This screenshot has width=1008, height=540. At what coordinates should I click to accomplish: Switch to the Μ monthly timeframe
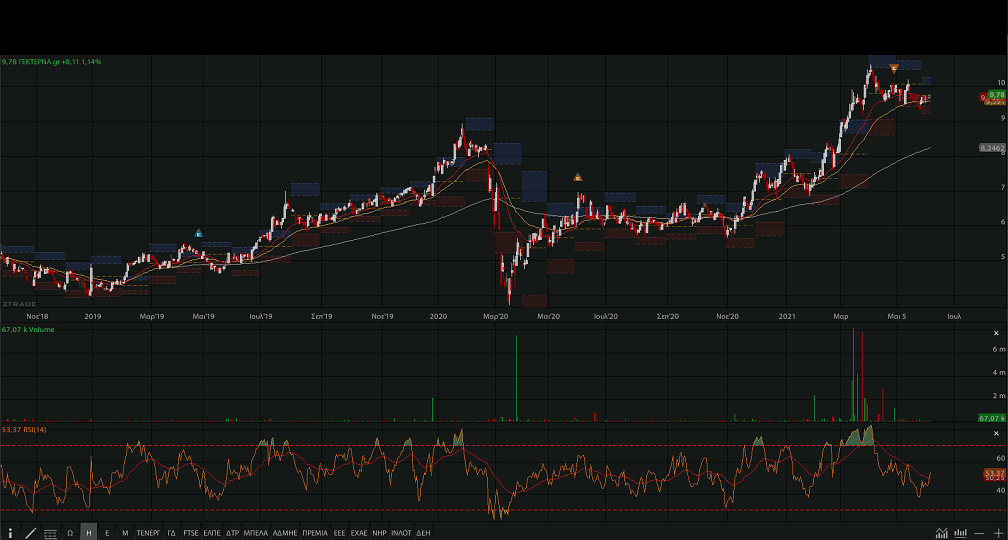tap(125, 533)
